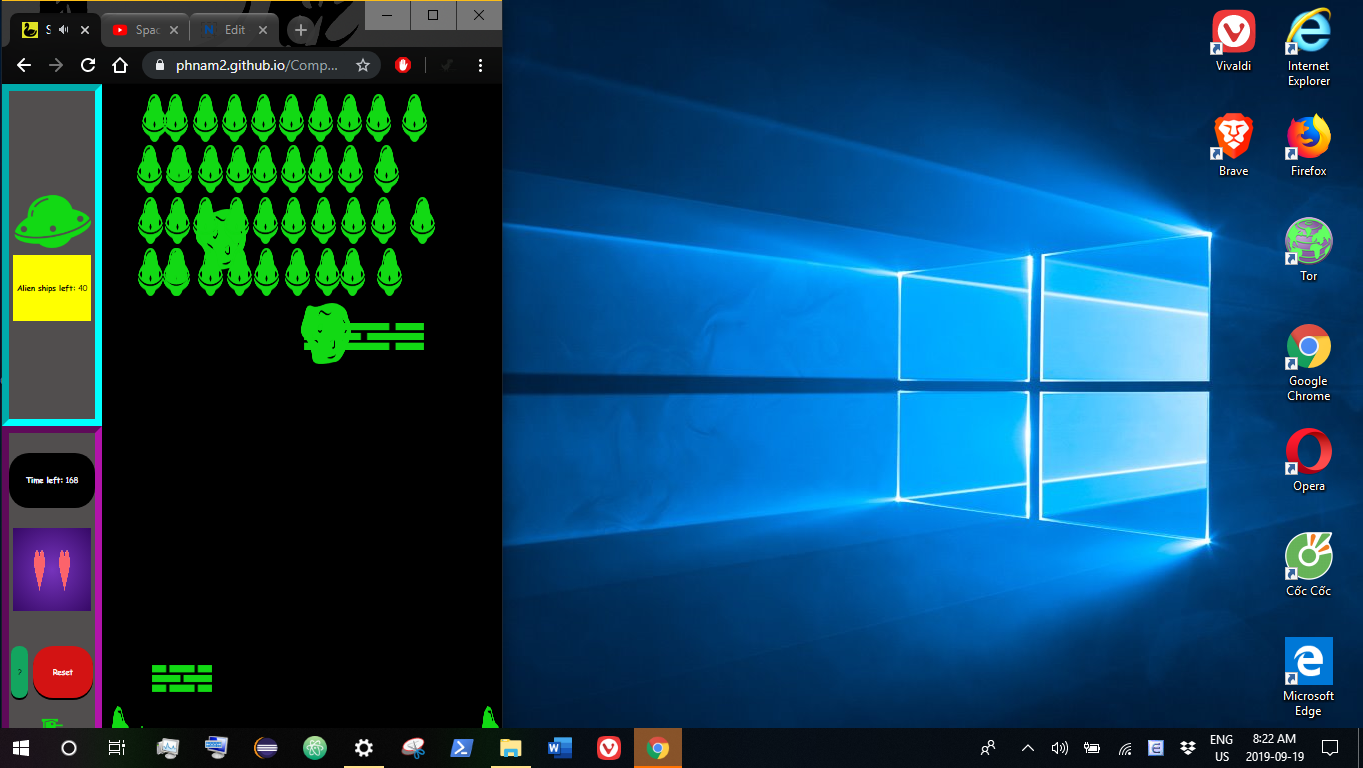The image size is (1363, 768).
Task: Close the 'Edit' tab
Action: click(x=263, y=30)
